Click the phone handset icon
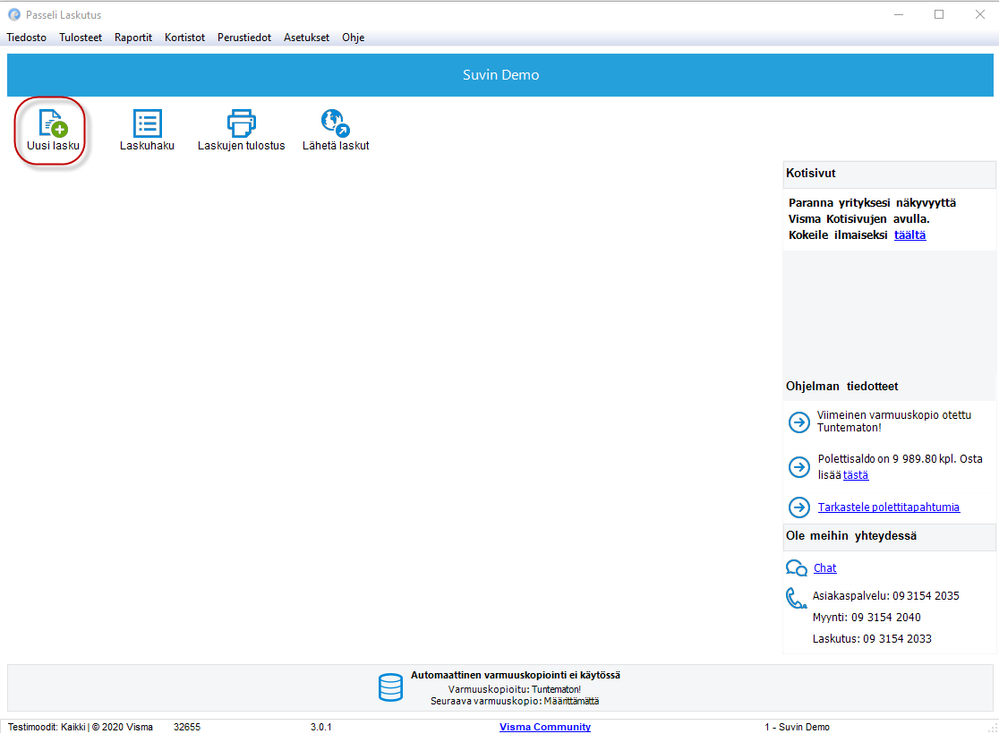999x733 pixels. (796, 598)
